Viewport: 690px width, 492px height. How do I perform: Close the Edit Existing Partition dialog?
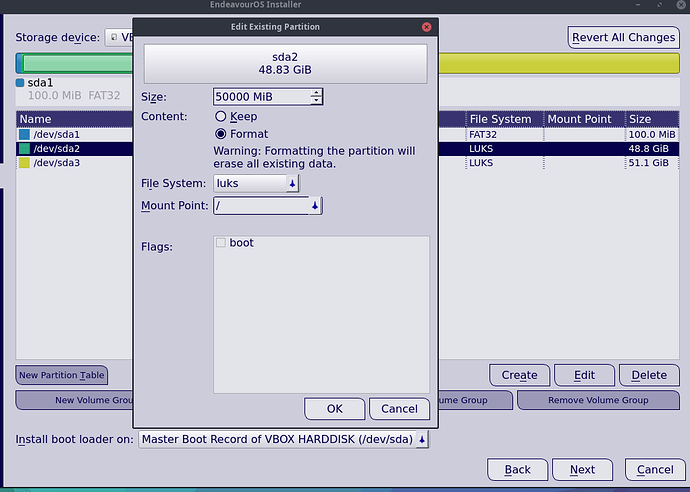click(426, 27)
